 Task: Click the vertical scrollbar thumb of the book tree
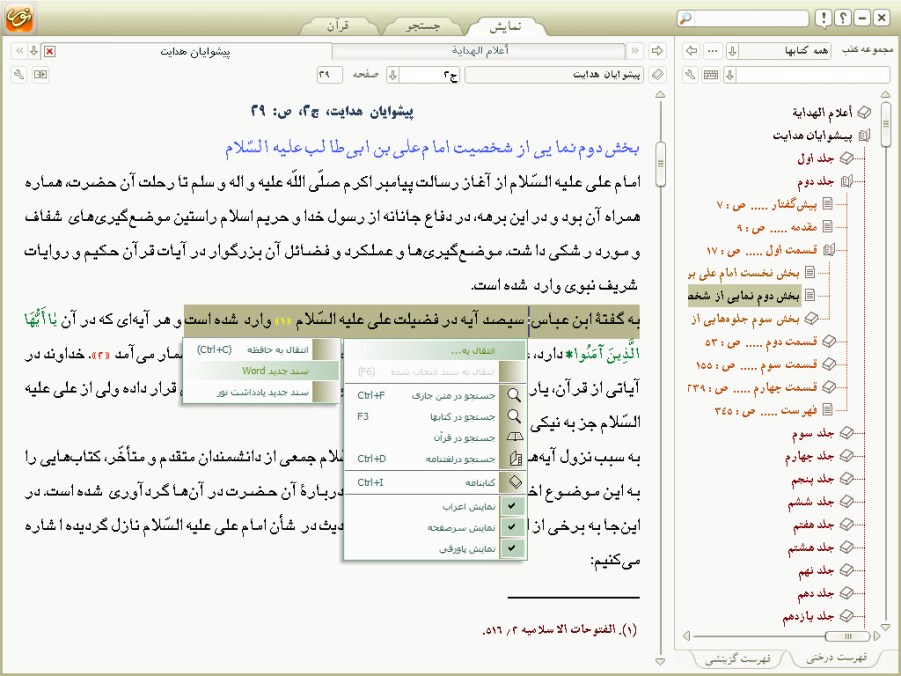click(x=886, y=124)
